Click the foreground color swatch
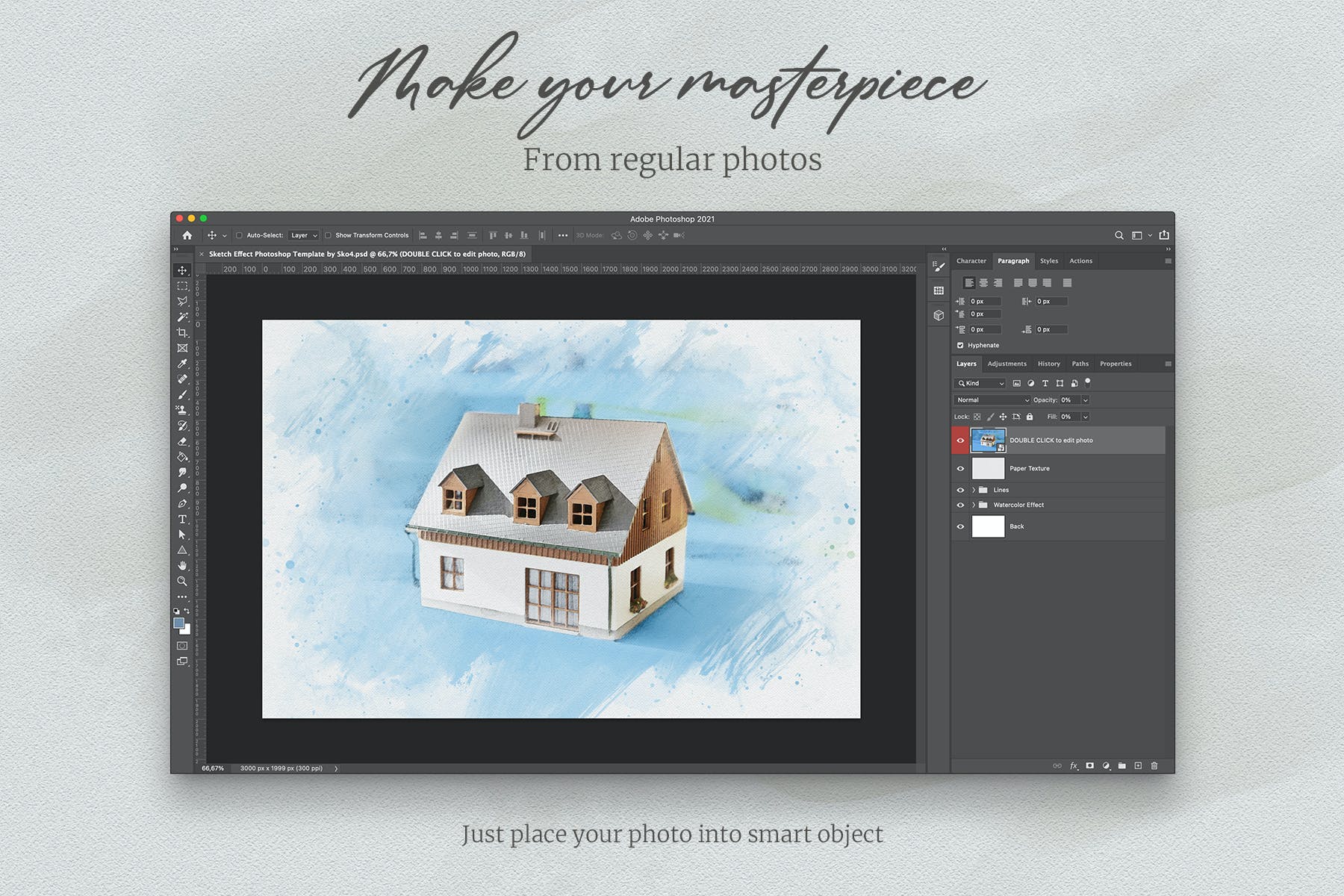 [x=179, y=623]
